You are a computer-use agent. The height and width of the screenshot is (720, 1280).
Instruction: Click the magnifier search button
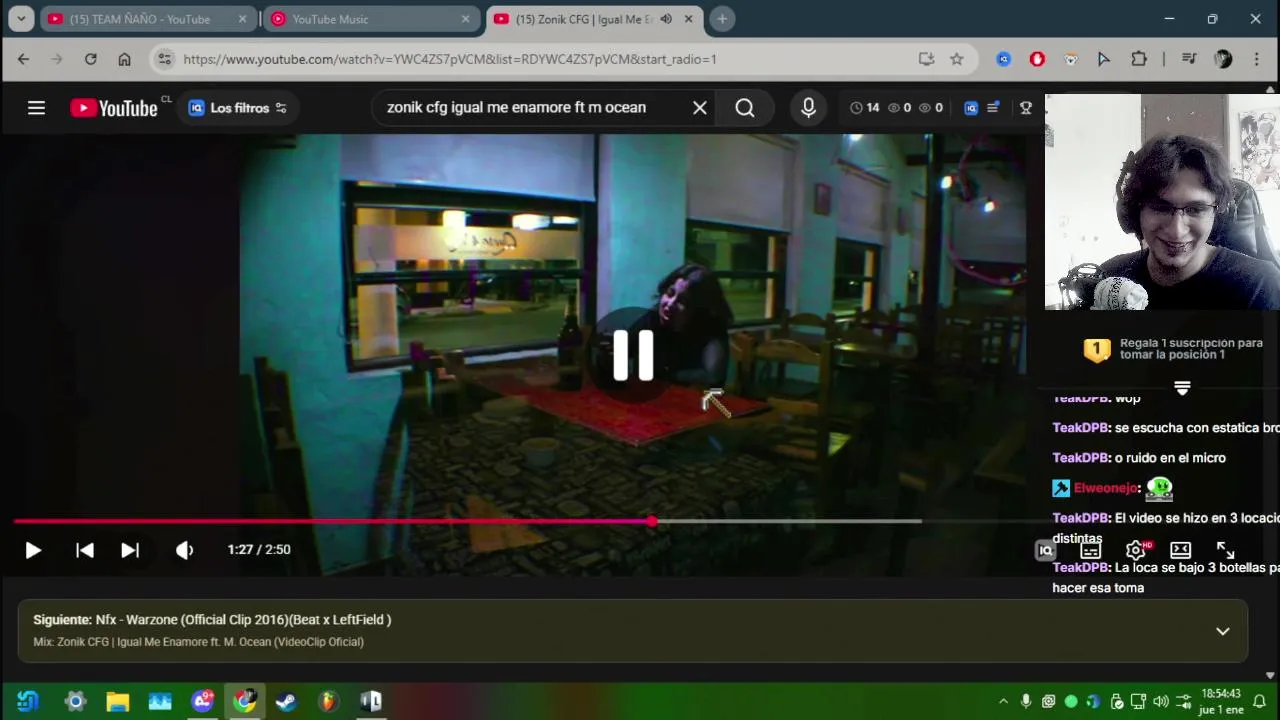745,108
